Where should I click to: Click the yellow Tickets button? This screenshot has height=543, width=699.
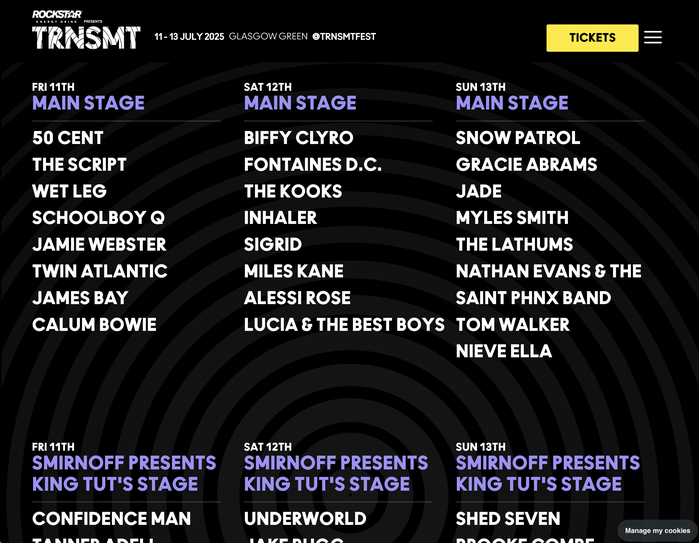click(592, 38)
